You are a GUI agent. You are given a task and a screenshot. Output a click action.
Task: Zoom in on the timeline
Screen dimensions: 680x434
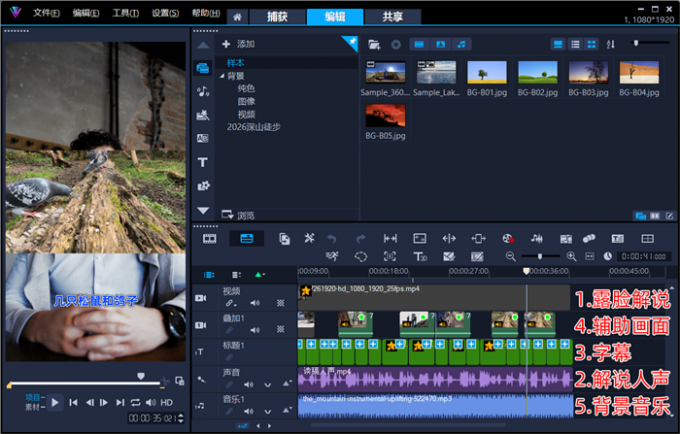tap(572, 256)
